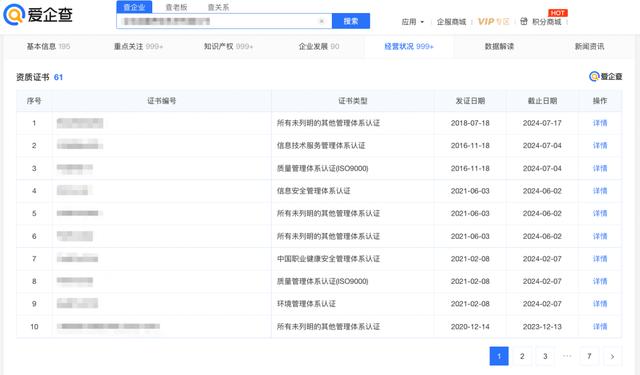
Task: Click the 证书类型 column header
Action: [353, 101]
